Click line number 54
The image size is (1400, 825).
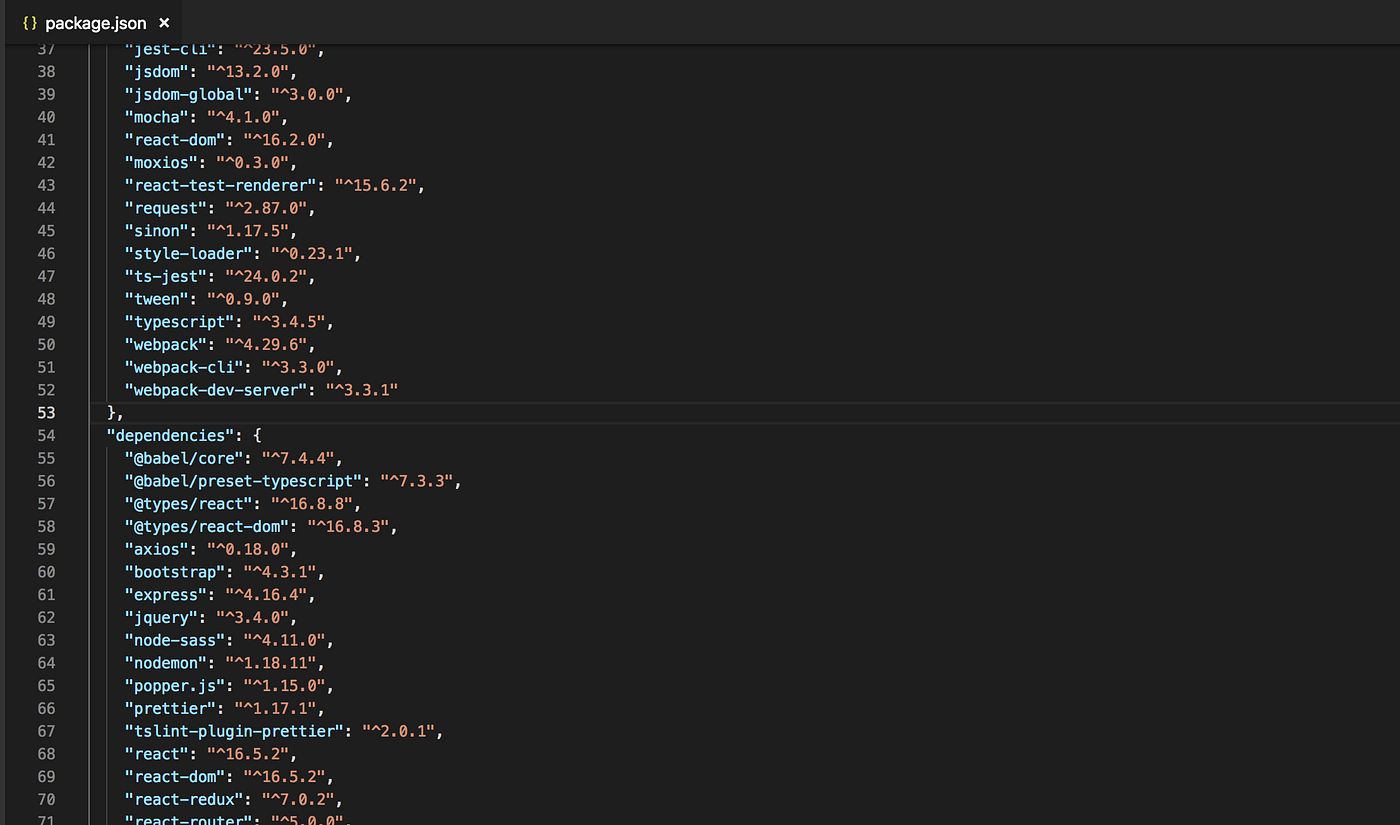pos(46,435)
